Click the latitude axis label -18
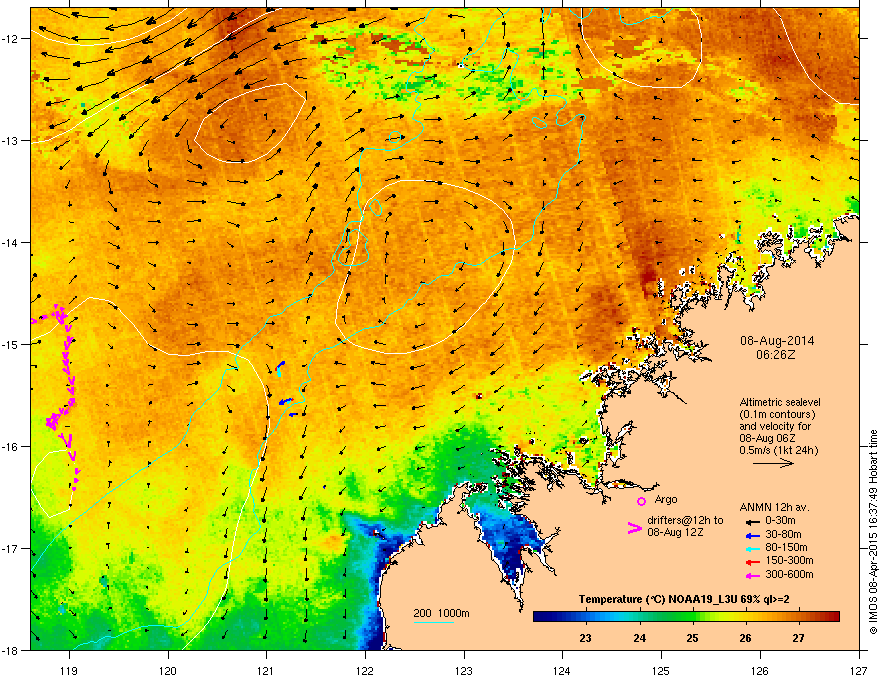 tap(10, 650)
